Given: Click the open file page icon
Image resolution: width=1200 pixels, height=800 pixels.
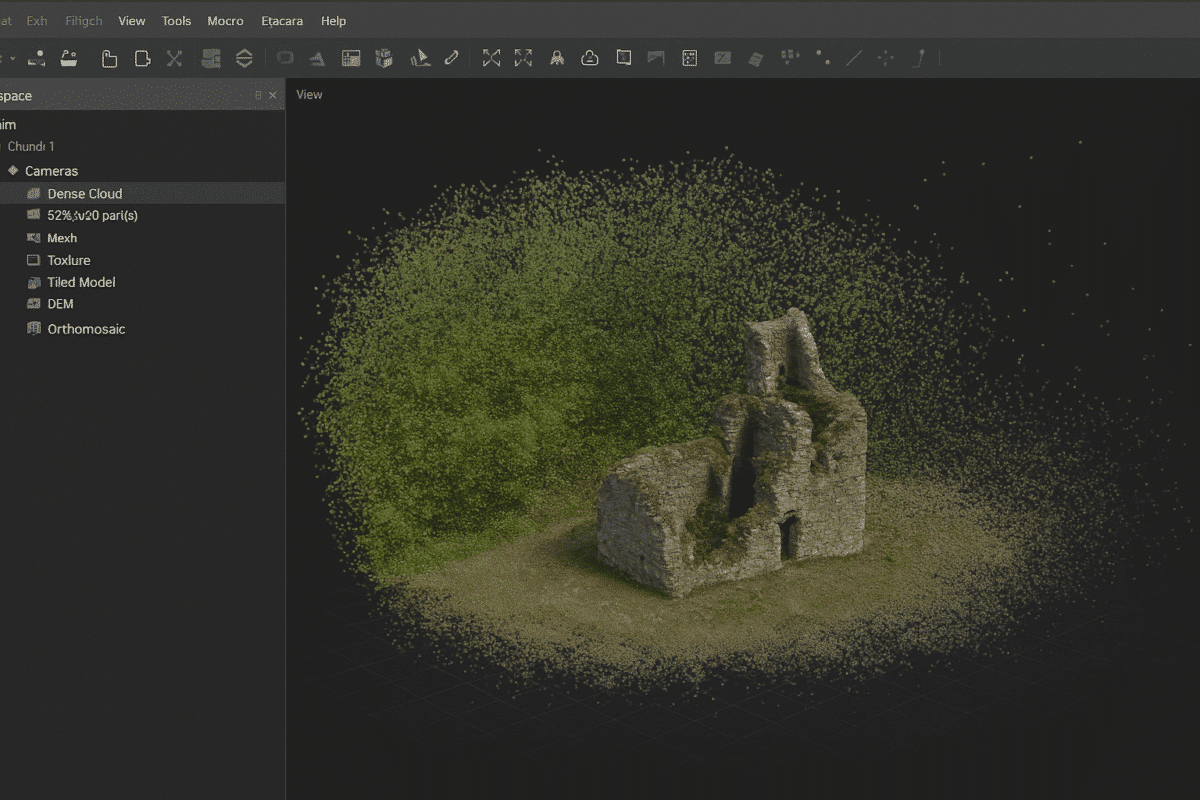Looking at the screenshot, I should click(x=143, y=58).
